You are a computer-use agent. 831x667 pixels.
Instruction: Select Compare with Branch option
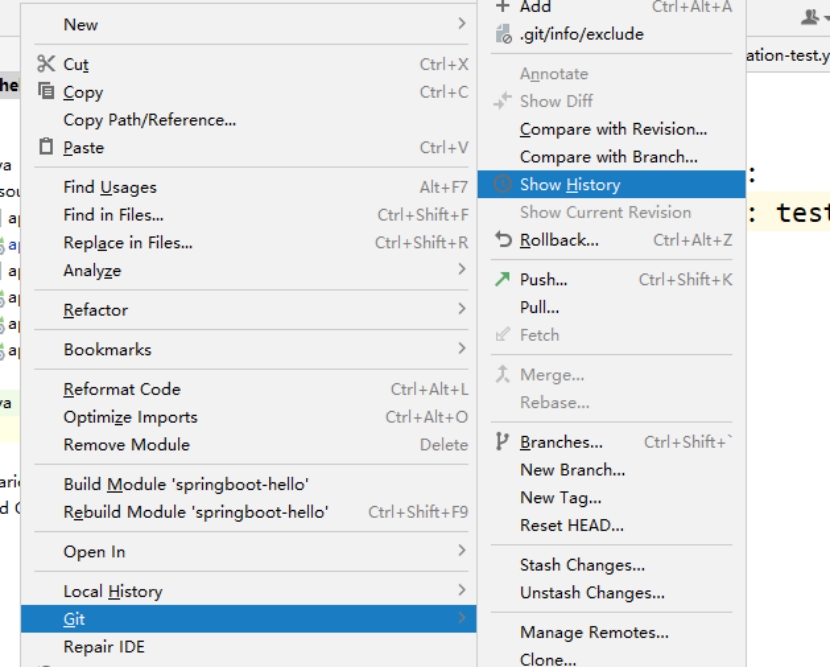pyautogui.click(x=608, y=157)
